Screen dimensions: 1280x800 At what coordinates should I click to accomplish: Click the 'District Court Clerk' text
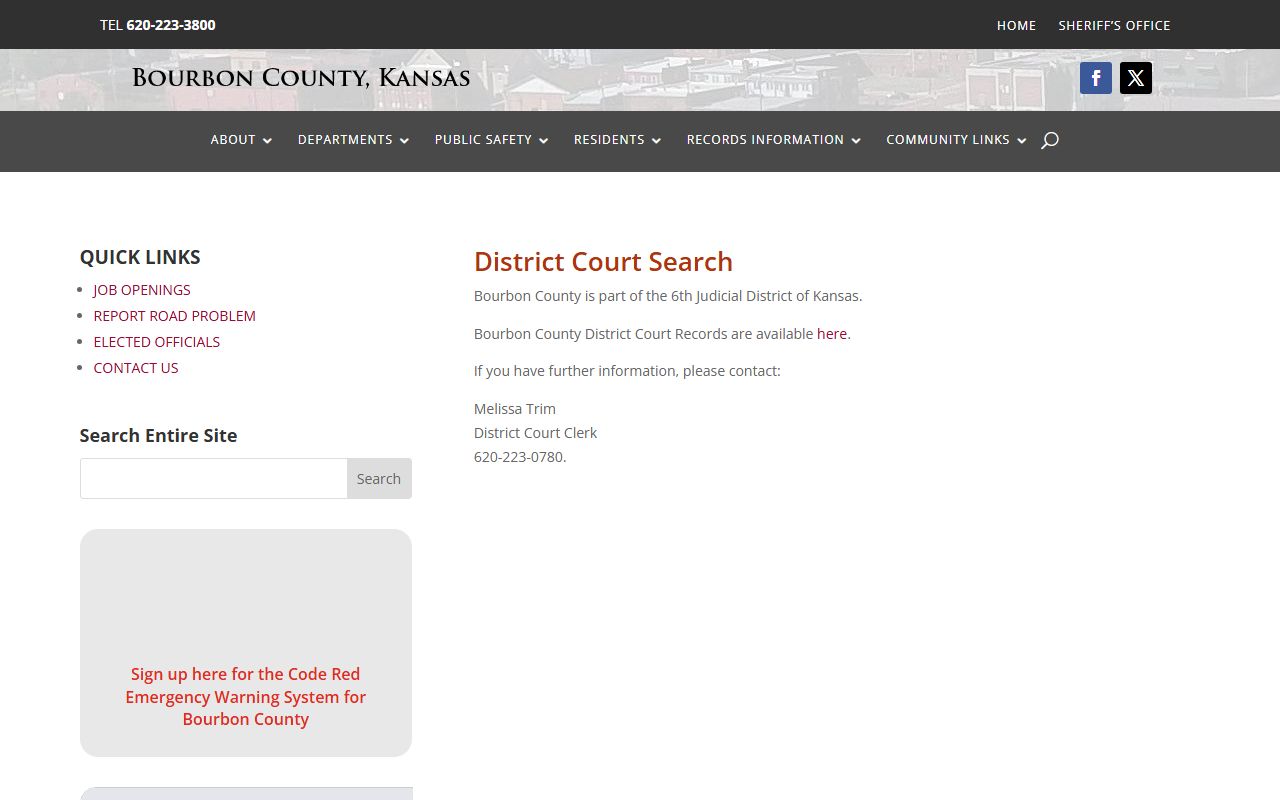[x=535, y=433]
